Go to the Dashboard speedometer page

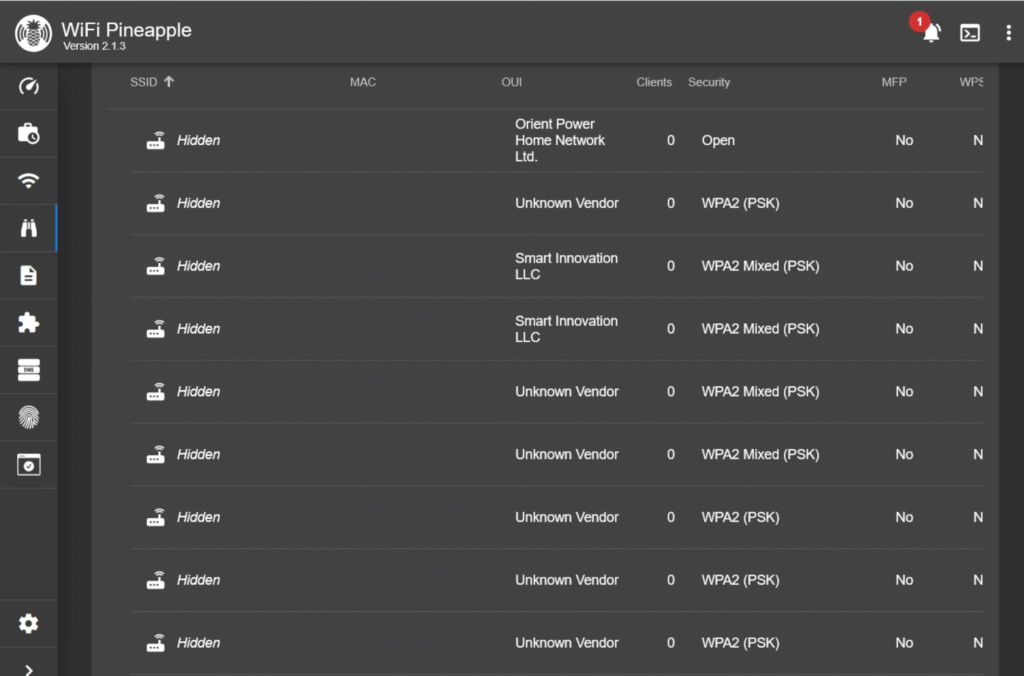point(29,86)
